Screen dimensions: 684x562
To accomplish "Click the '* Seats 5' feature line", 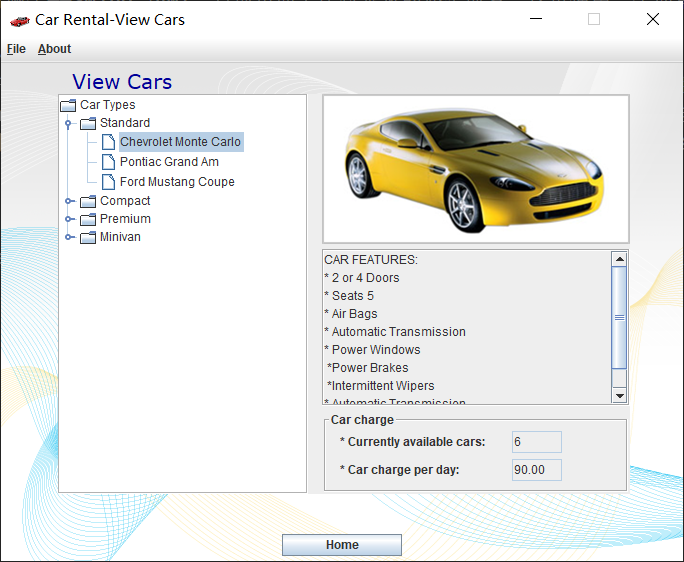I will tap(349, 295).
